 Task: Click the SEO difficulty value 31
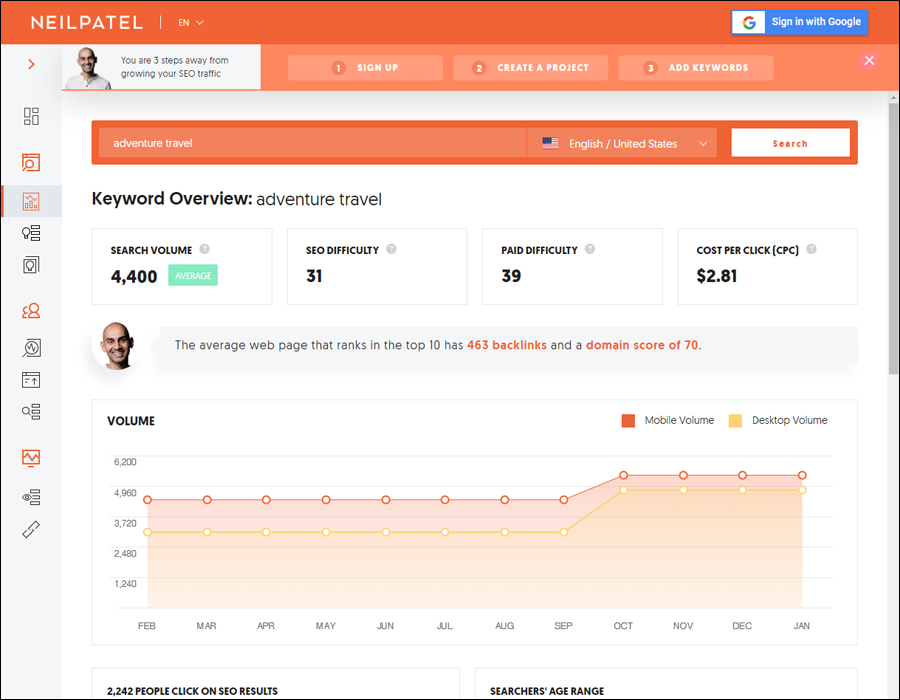[314, 276]
